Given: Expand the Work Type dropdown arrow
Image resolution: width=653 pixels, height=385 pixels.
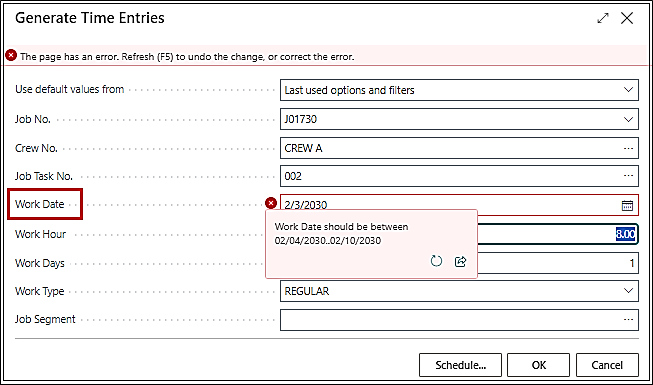Looking at the screenshot, I should tap(628, 291).
